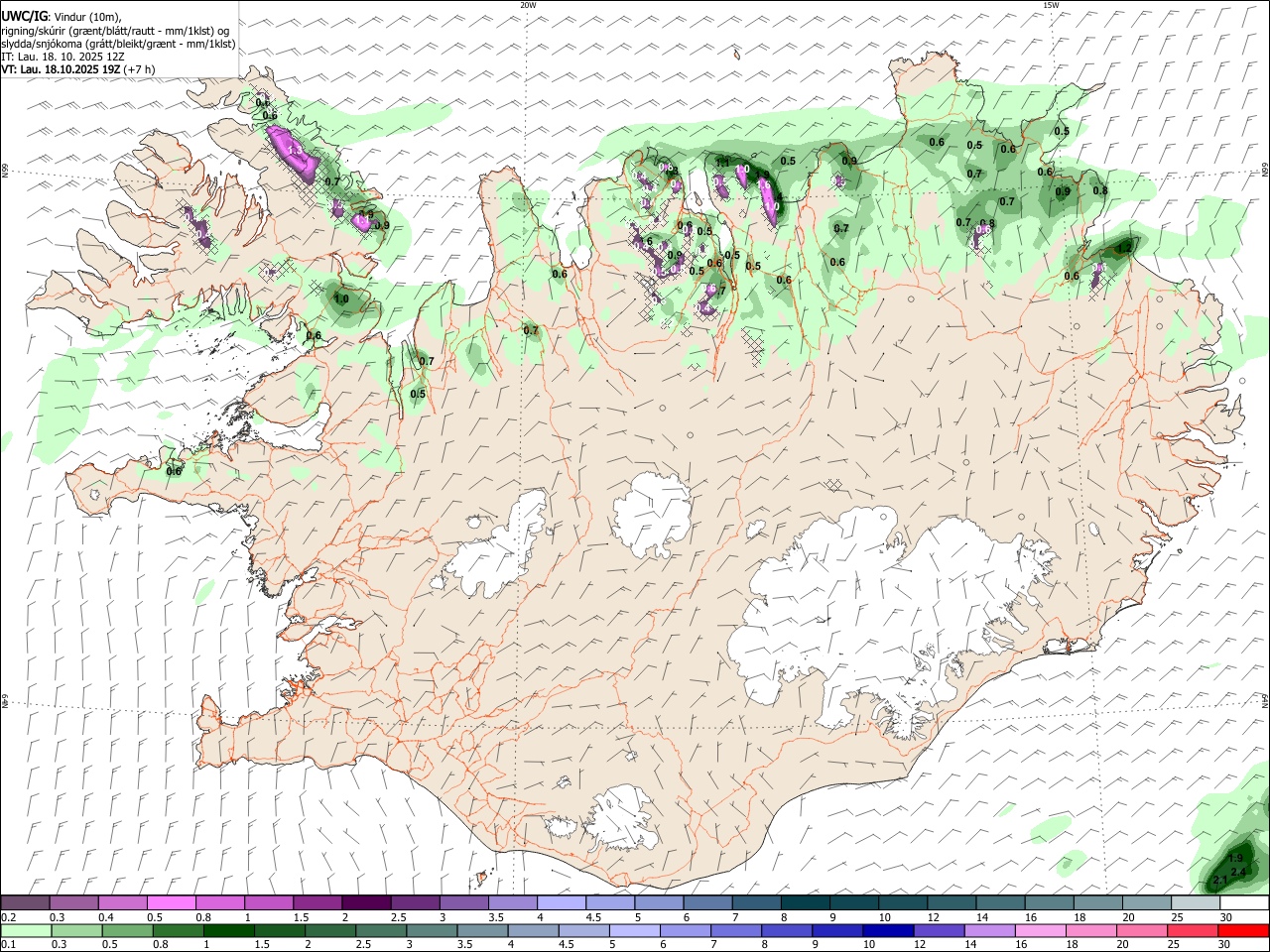Click the bright pink 0.5 swatch in upper scale
This screenshot has height=952, width=1270.
click(x=171, y=903)
